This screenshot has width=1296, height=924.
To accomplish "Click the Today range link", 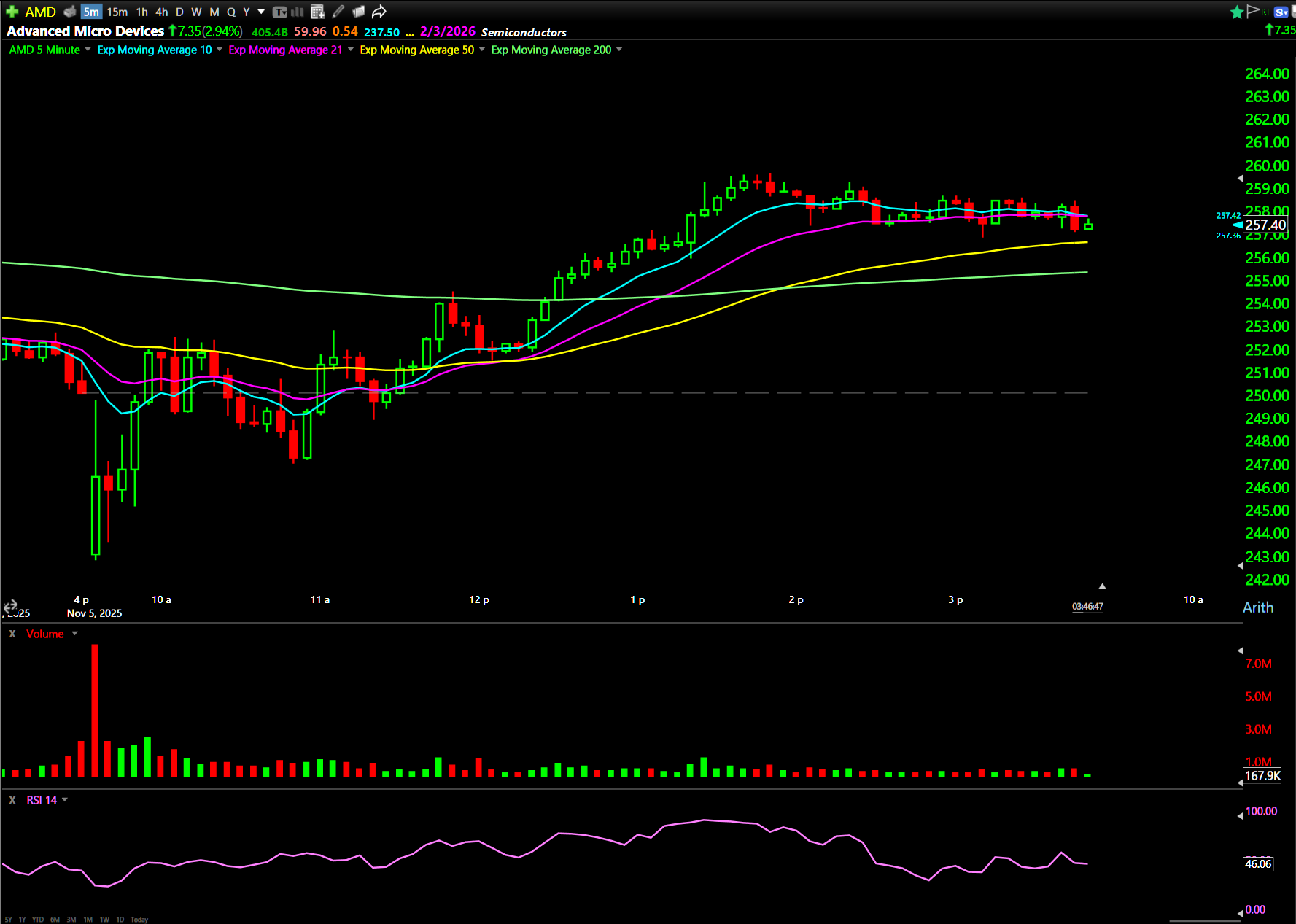I will tap(139, 920).
